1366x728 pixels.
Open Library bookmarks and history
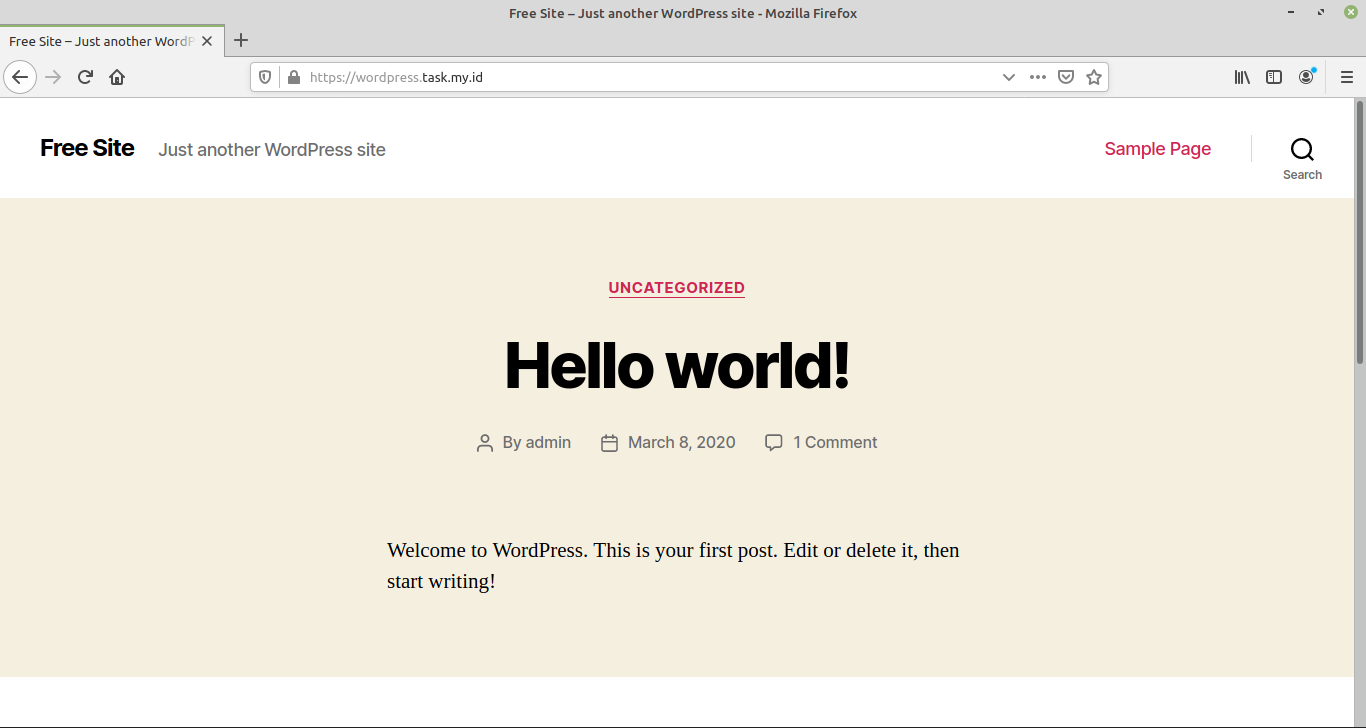click(1242, 77)
